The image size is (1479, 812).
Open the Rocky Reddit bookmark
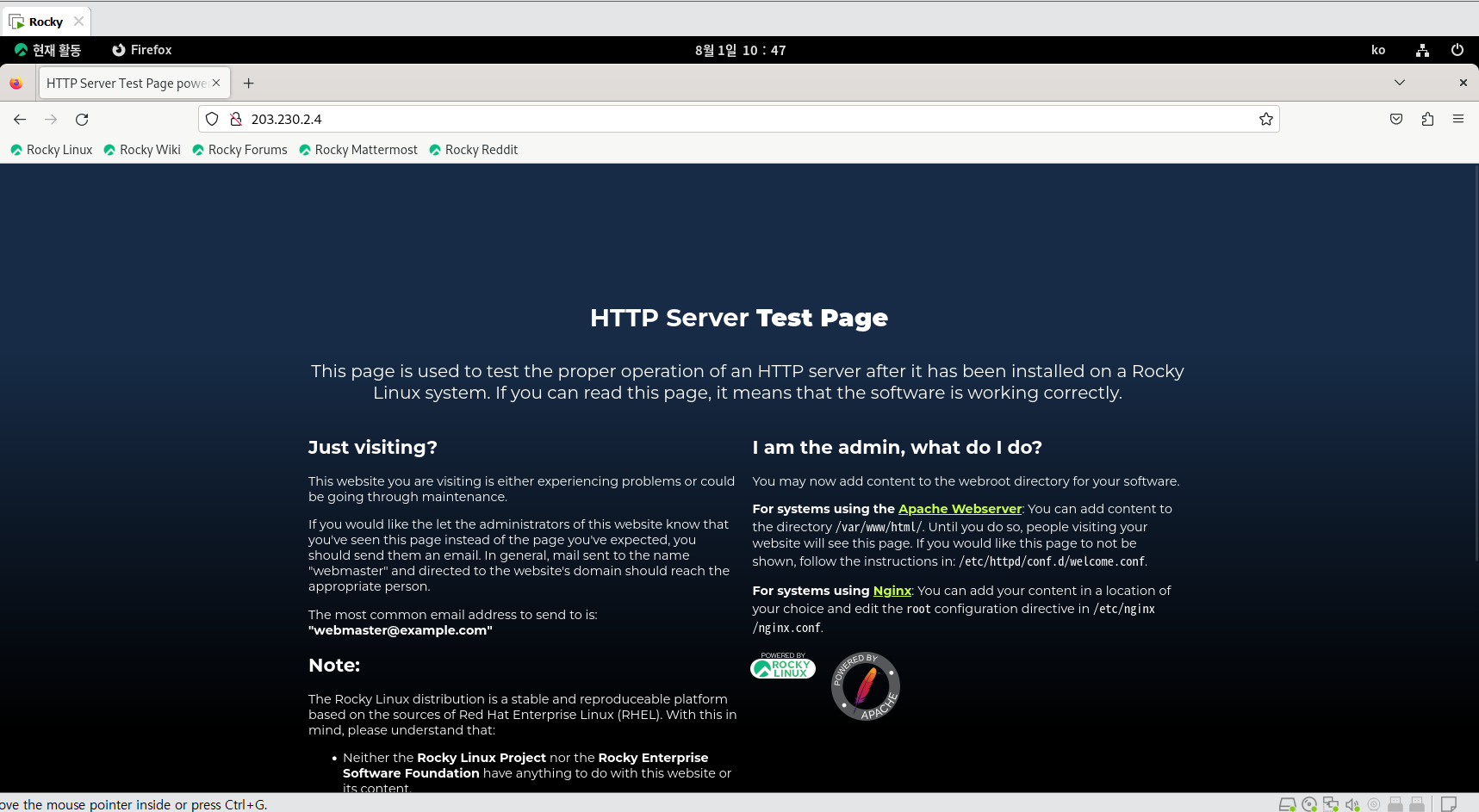[x=474, y=150]
